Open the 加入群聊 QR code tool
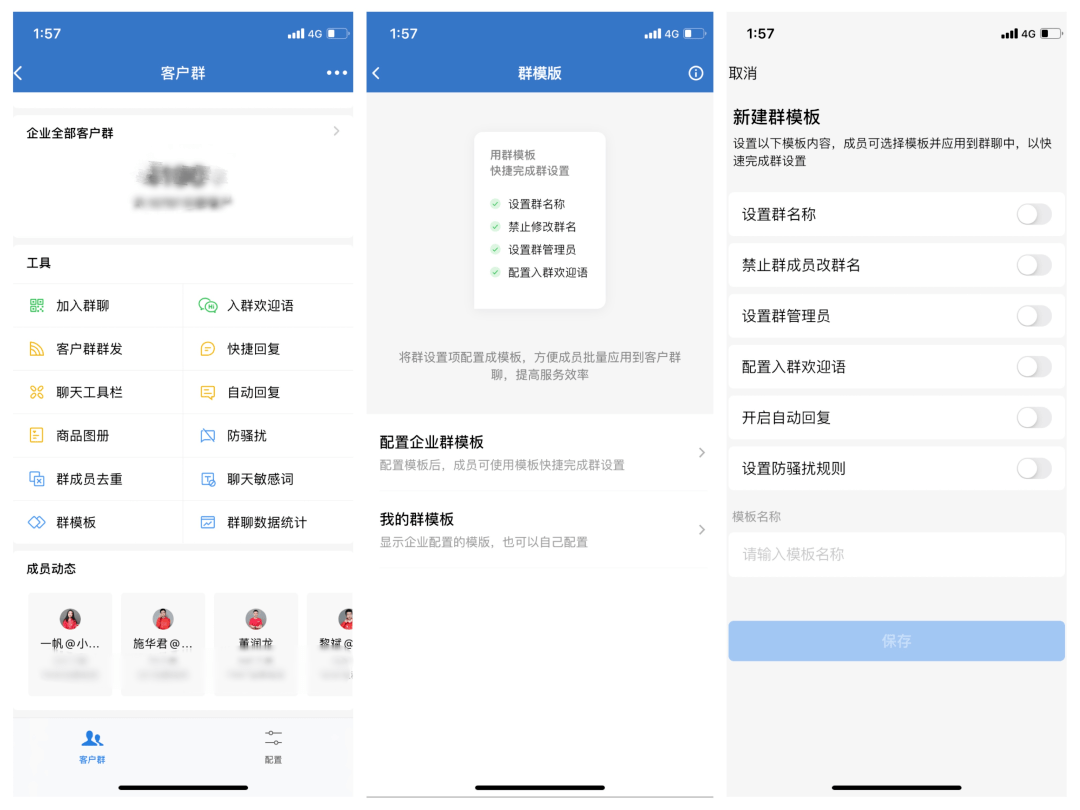Image resolution: width=1080 pixels, height=810 pixels. coord(37,305)
